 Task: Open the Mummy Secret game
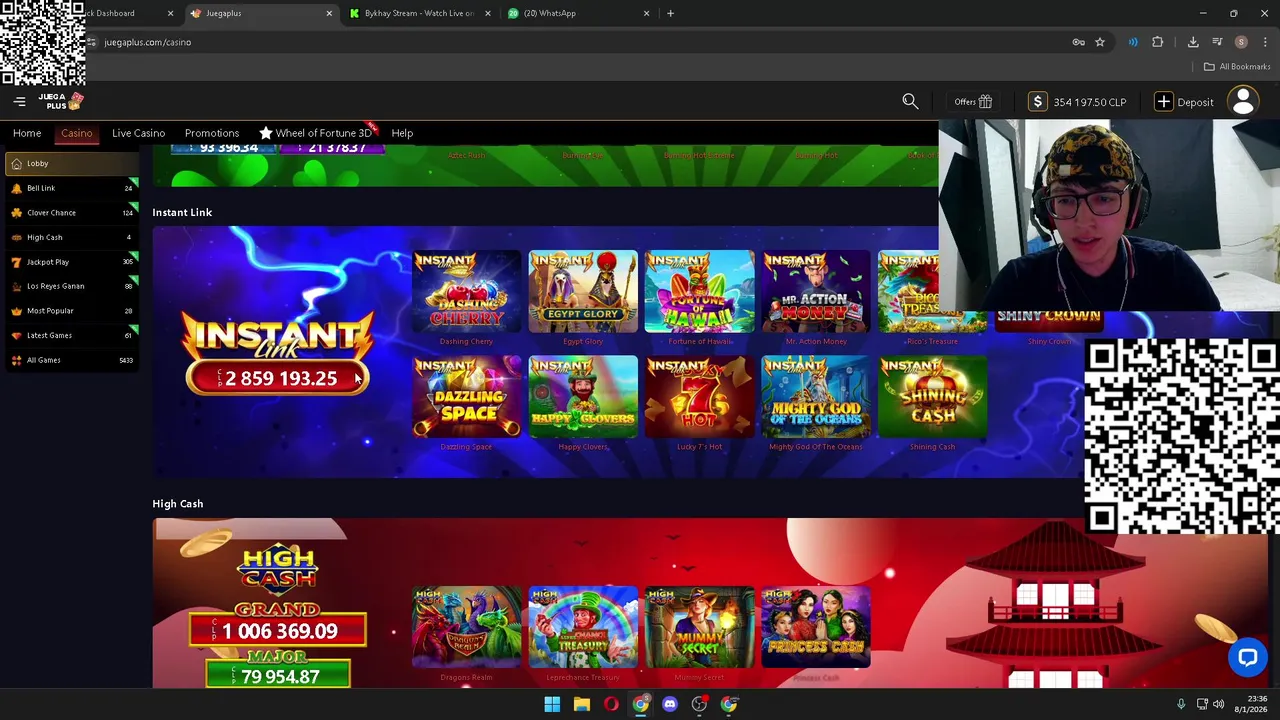pyautogui.click(x=699, y=627)
